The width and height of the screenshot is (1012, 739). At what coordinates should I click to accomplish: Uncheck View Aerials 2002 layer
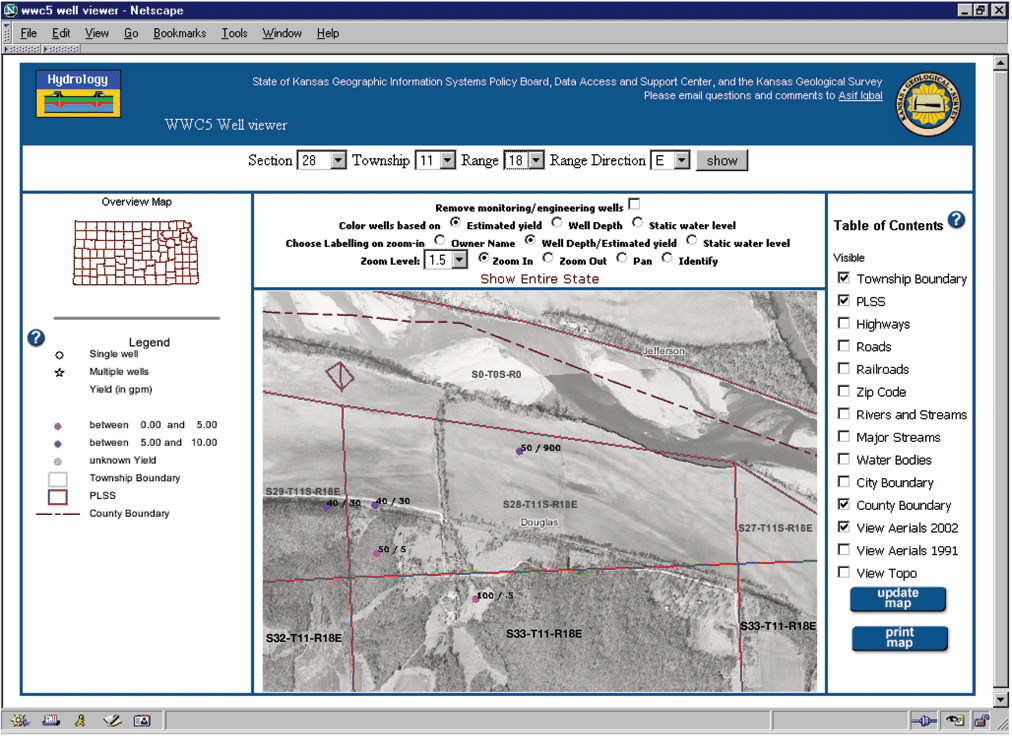844,527
